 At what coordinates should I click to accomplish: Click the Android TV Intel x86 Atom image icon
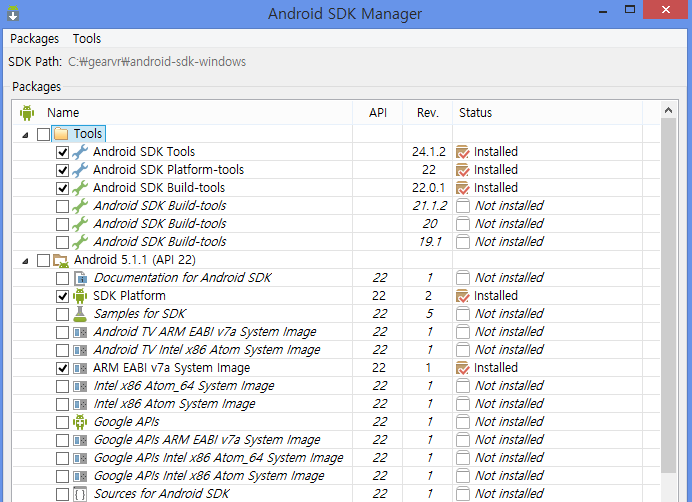pos(80,350)
